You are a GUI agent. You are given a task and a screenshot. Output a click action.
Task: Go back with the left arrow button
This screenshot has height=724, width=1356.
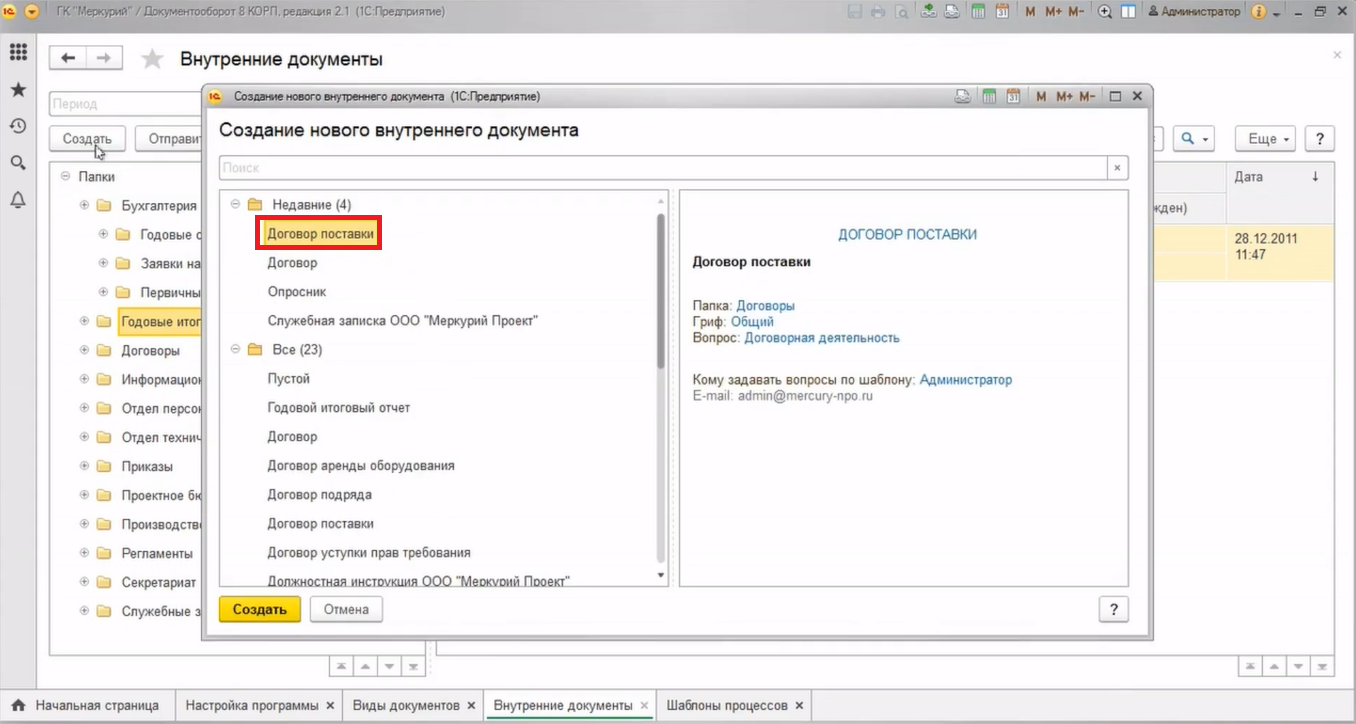pos(68,58)
